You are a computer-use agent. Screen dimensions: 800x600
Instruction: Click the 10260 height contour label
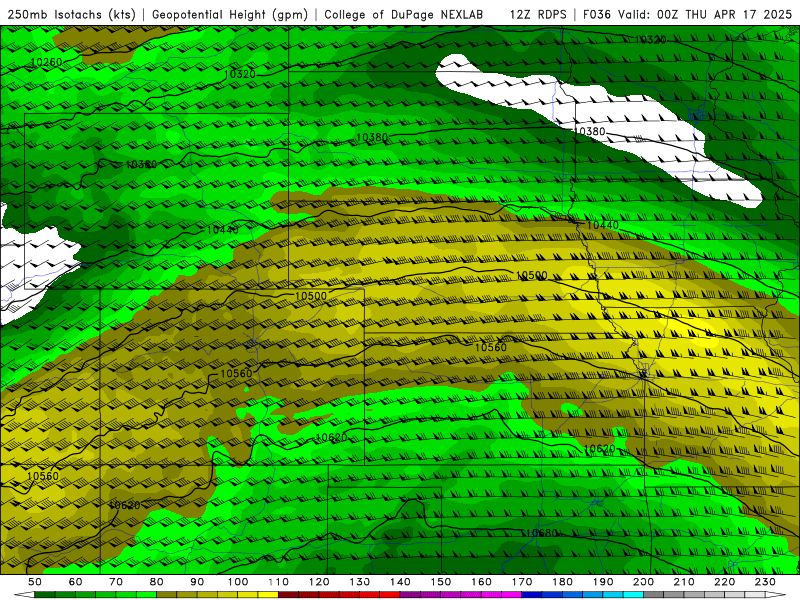[46, 62]
